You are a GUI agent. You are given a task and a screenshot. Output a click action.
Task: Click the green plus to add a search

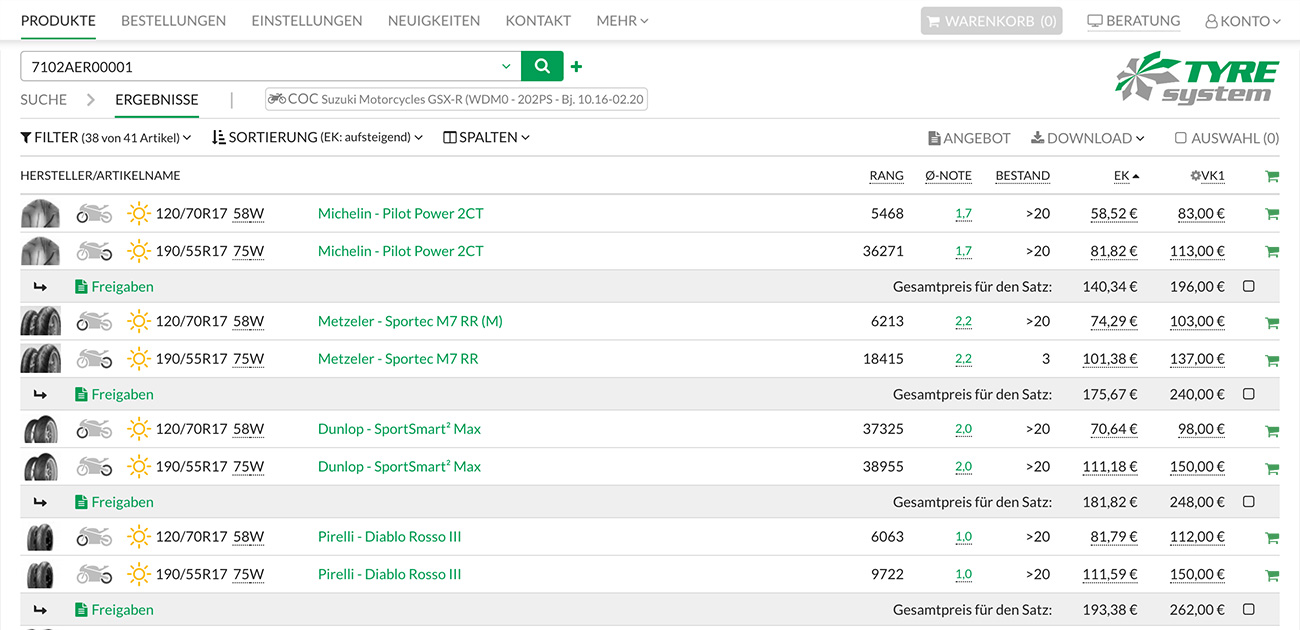click(x=576, y=66)
